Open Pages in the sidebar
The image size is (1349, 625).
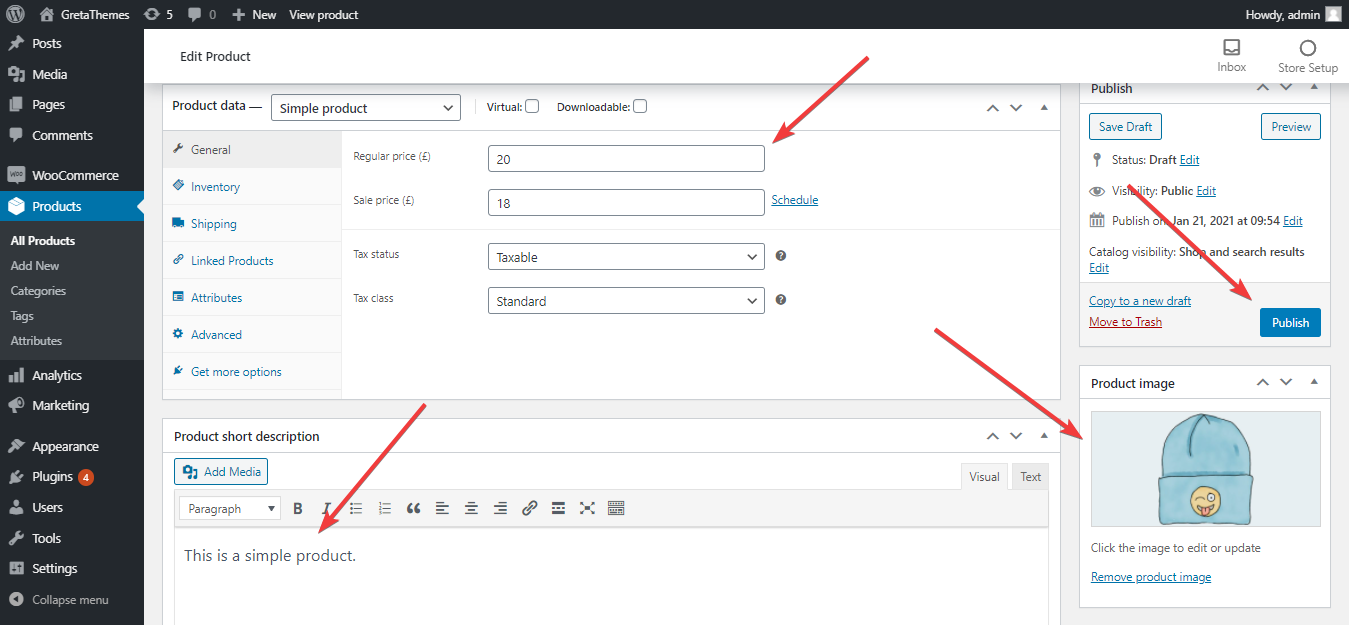coord(72,104)
